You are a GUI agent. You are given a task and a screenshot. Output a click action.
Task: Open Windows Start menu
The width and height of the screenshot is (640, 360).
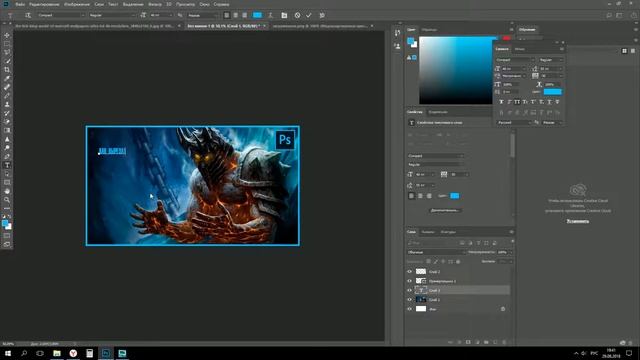[x=8, y=353]
